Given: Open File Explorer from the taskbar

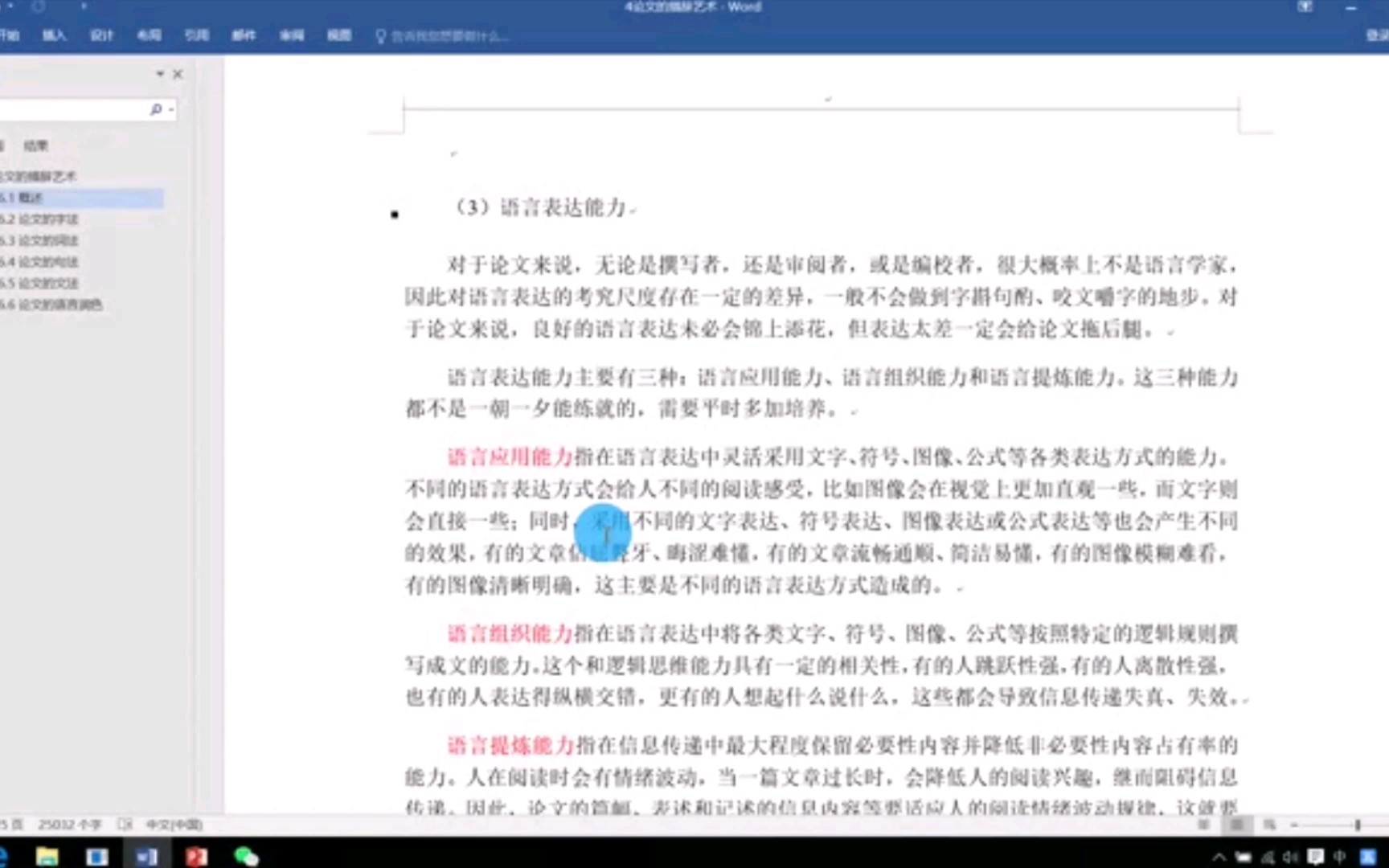Looking at the screenshot, I should click(x=47, y=856).
